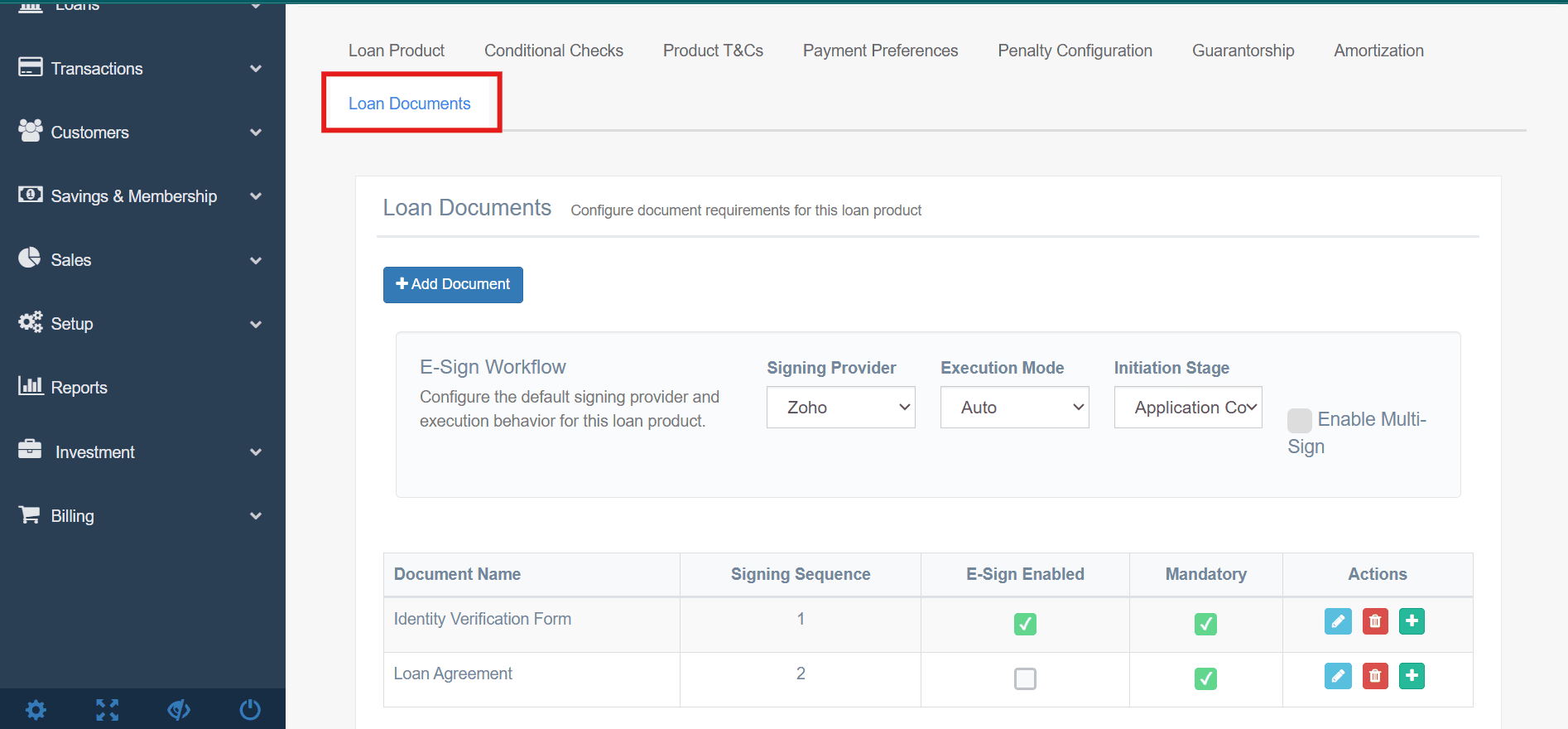Toggle E-Sign Enabled for Identity Verification Form
1568x729 pixels.
(1025, 624)
